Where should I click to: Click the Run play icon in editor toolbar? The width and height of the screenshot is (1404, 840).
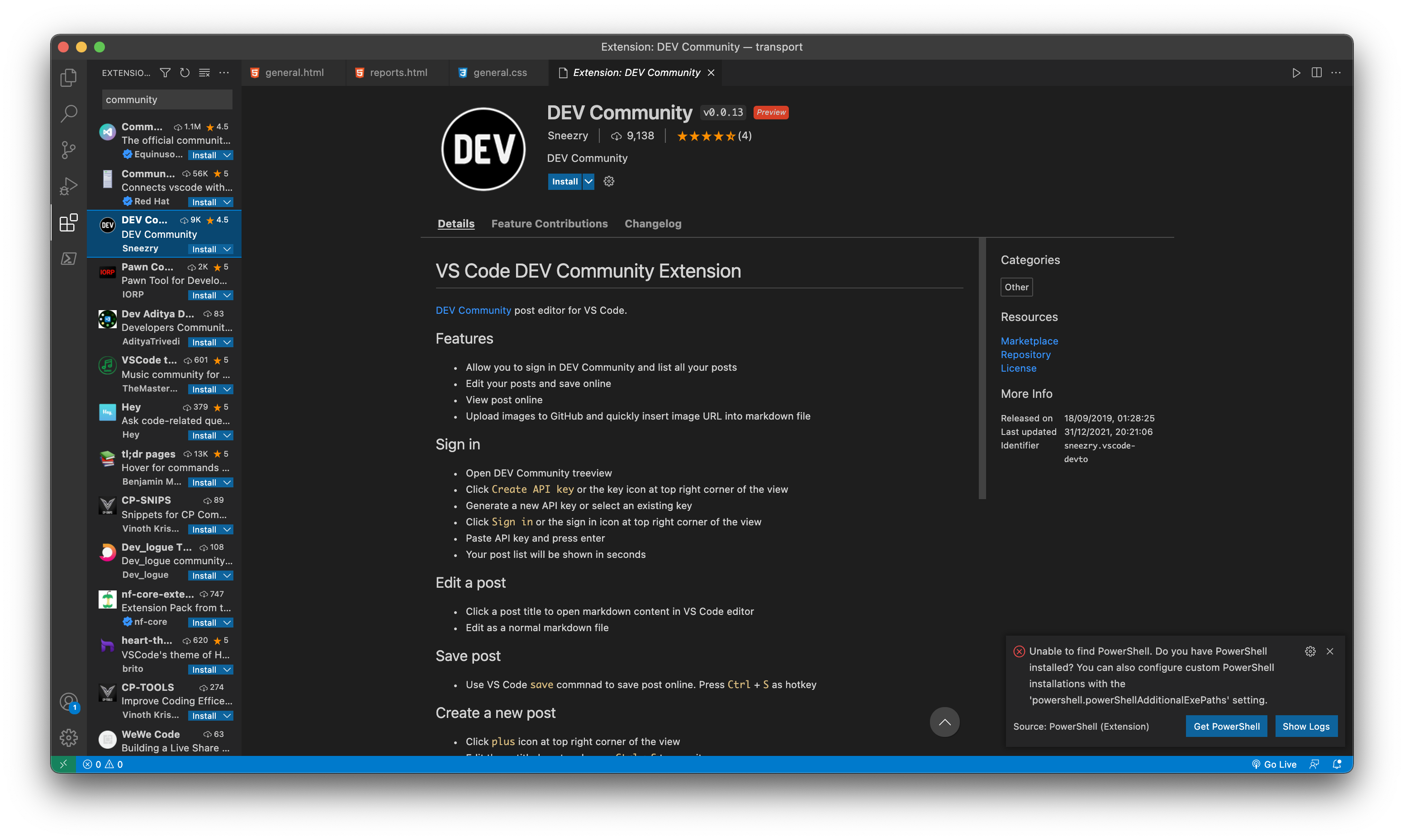coord(1296,72)
